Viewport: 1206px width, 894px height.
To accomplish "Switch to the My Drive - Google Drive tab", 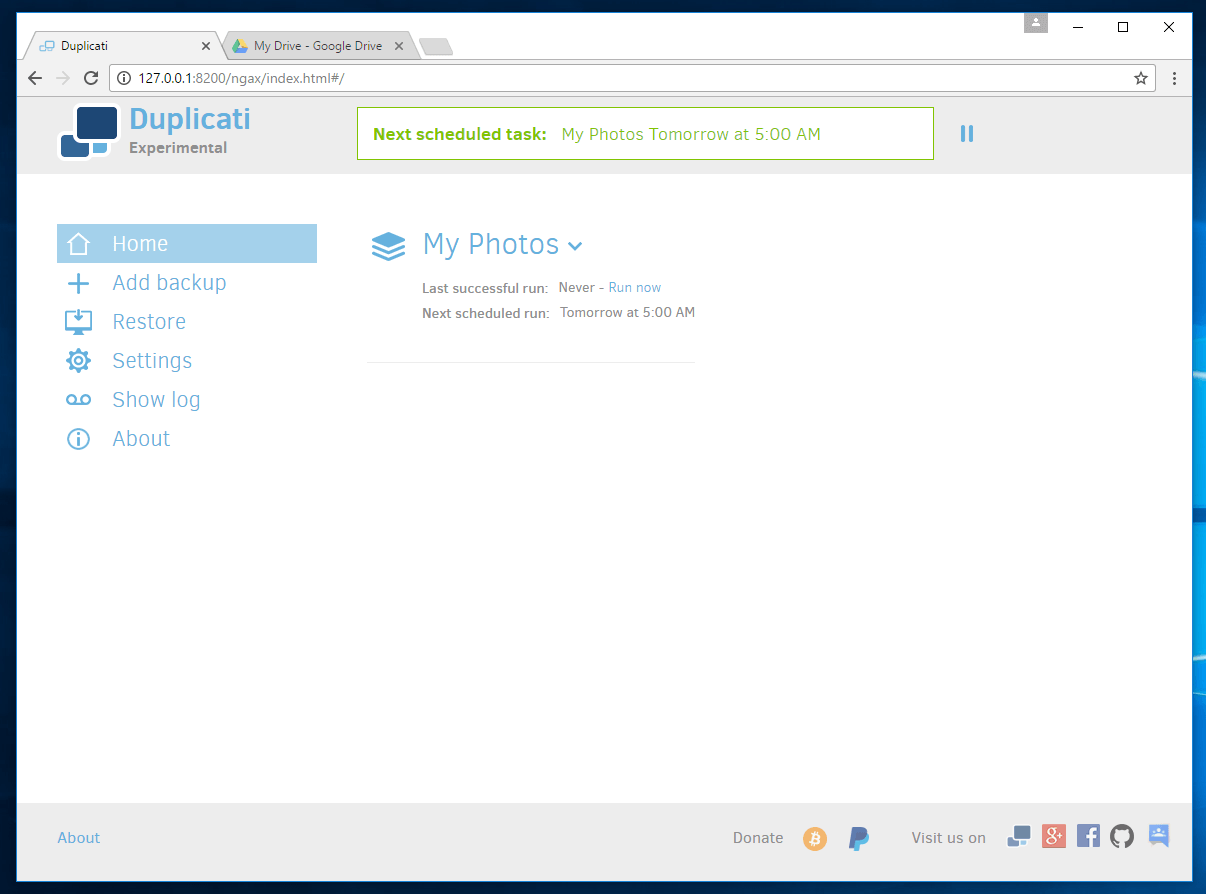I will [317, 46].
